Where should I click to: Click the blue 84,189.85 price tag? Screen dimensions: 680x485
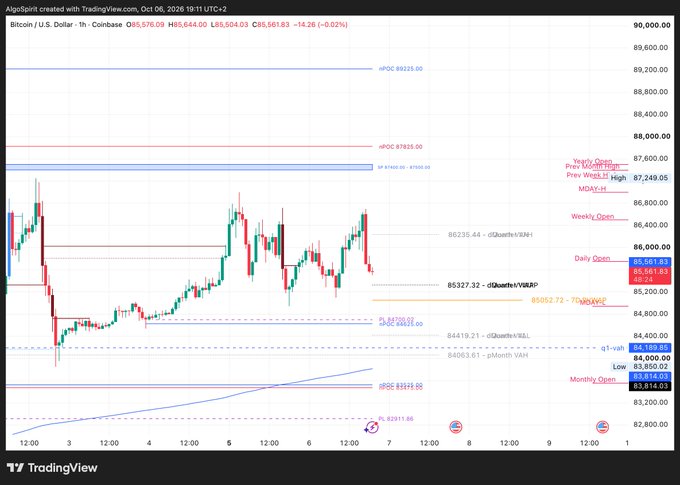(650, 347)
